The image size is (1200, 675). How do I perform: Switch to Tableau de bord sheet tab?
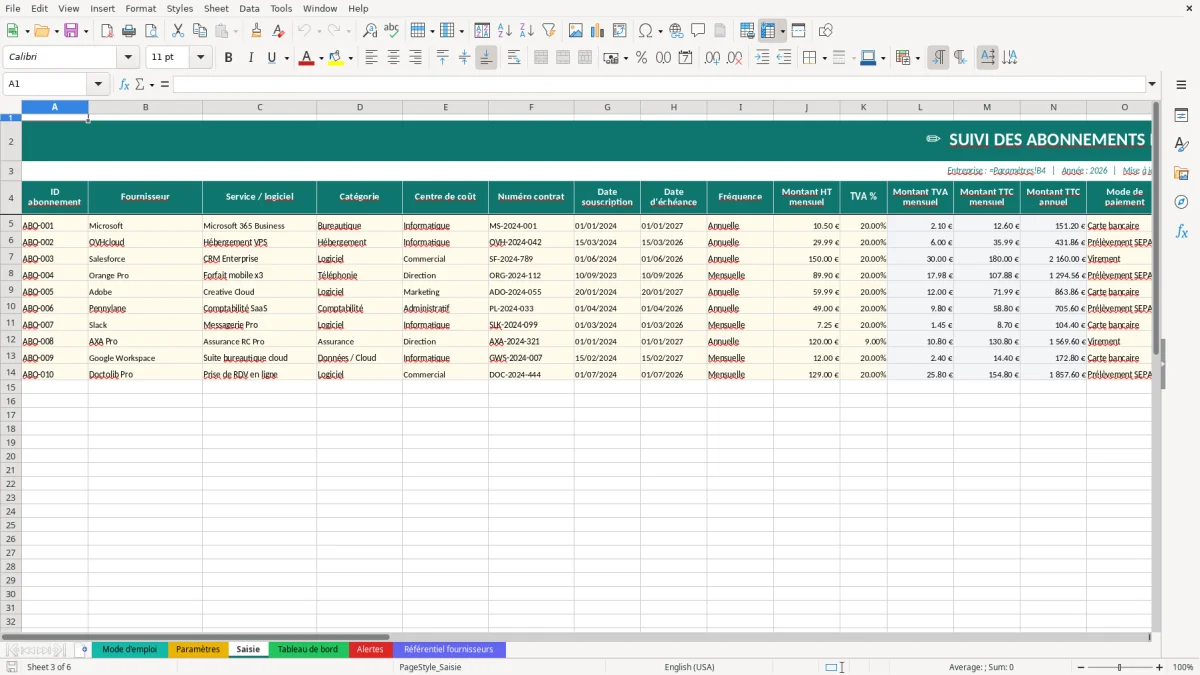(x=307, y=649)
